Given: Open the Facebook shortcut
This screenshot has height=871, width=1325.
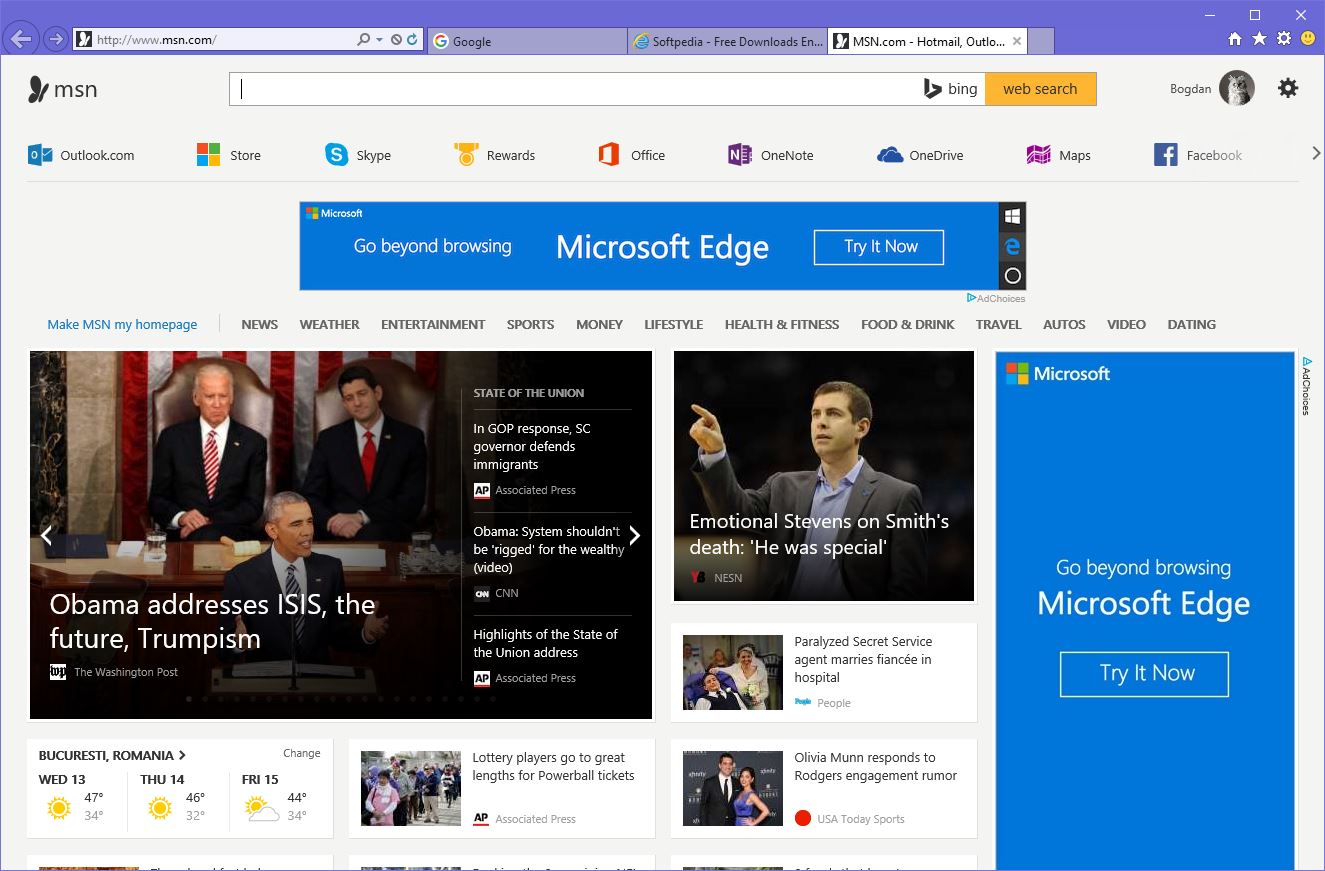Looking at the screenshot, I should point(1198,155).
